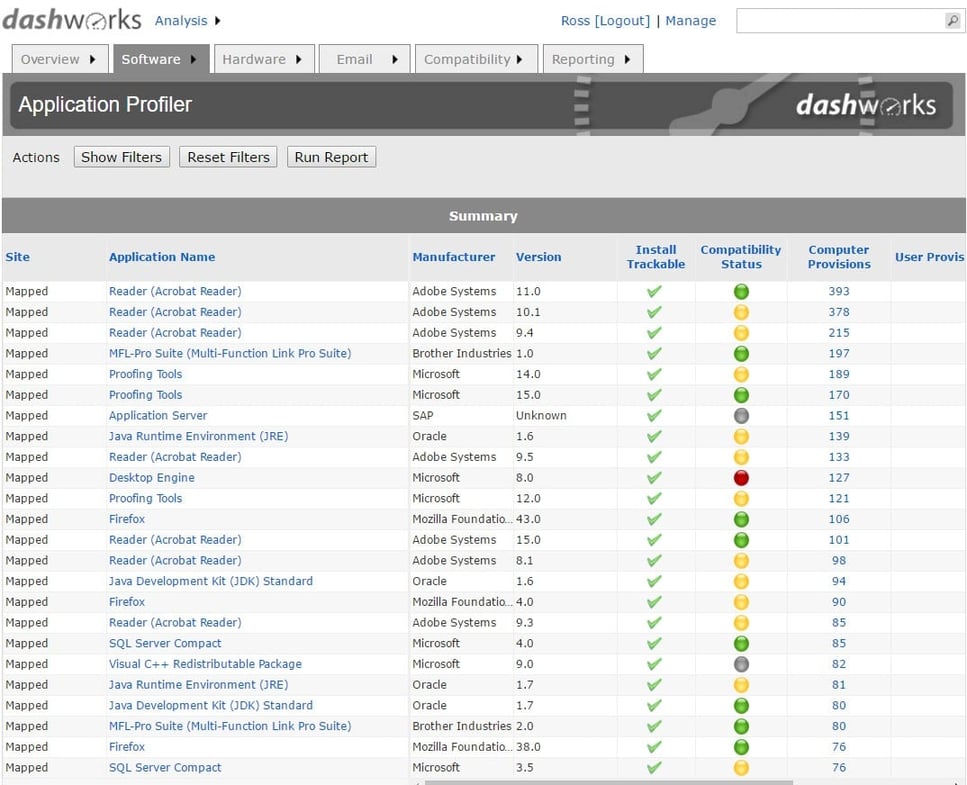Sort by the Version column header
This screenshot has height=785, width=967.
tap(538, 257)
